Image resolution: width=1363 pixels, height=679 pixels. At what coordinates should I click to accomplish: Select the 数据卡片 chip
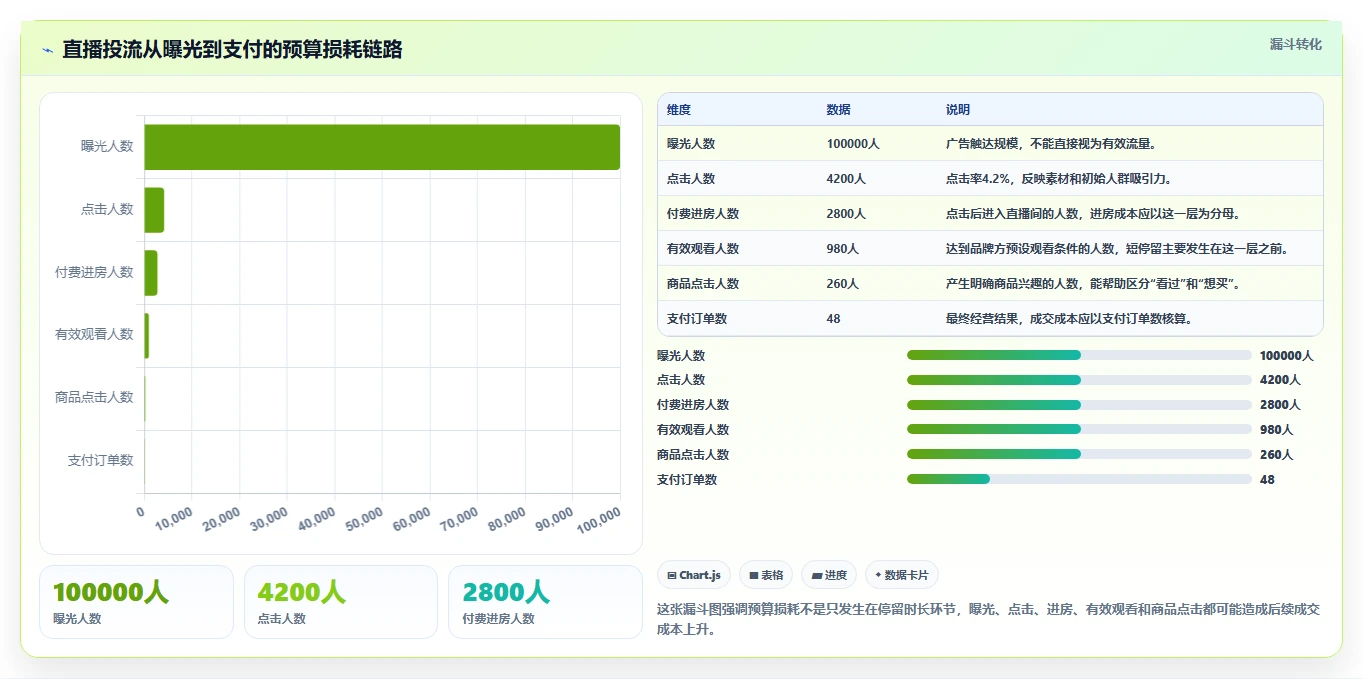pyautogui.click(x=901, y=575)
